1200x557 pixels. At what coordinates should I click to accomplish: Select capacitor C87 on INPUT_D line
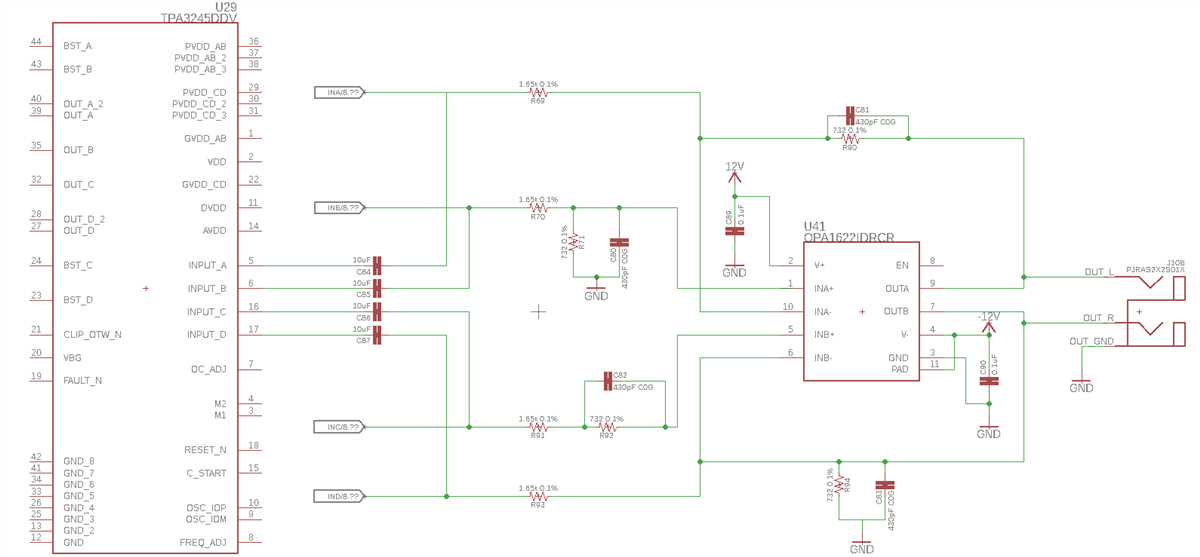(377, 335)
